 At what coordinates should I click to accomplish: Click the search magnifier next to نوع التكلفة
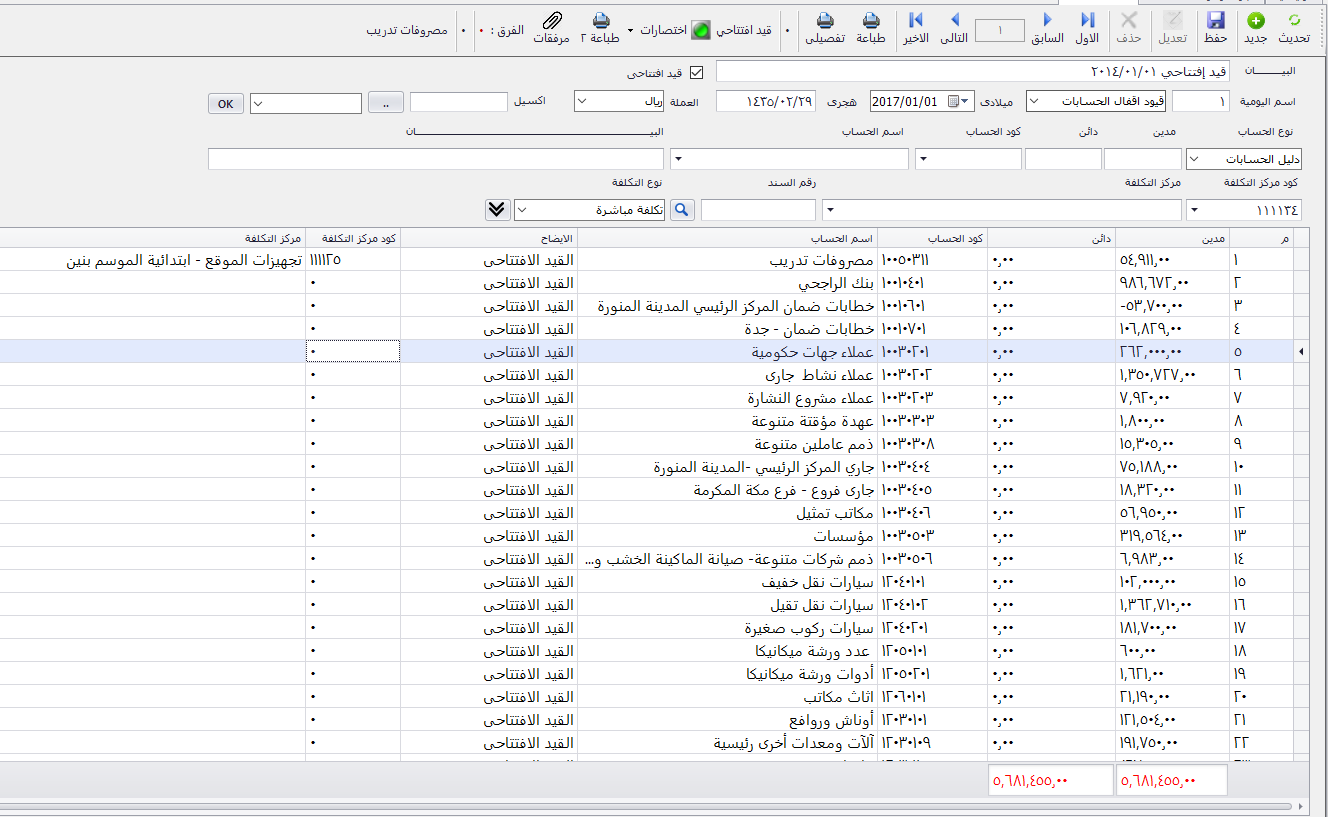point(682,210)
